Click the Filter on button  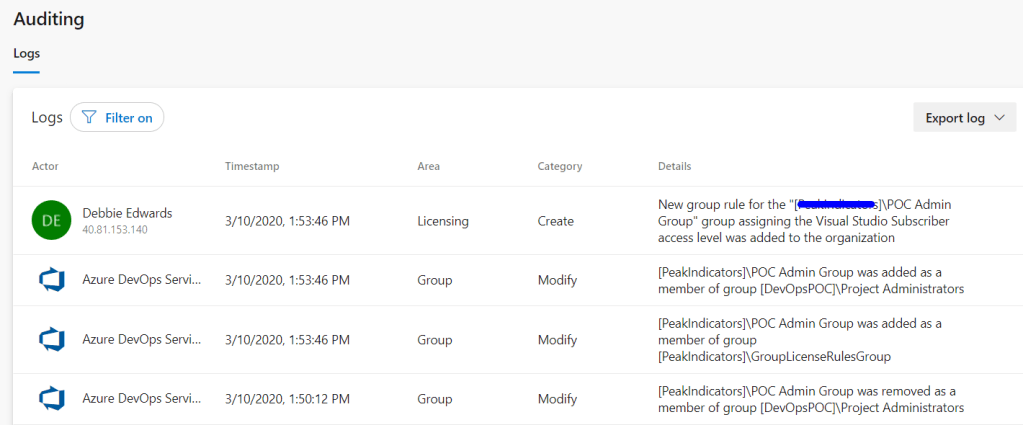click(117, 118)
